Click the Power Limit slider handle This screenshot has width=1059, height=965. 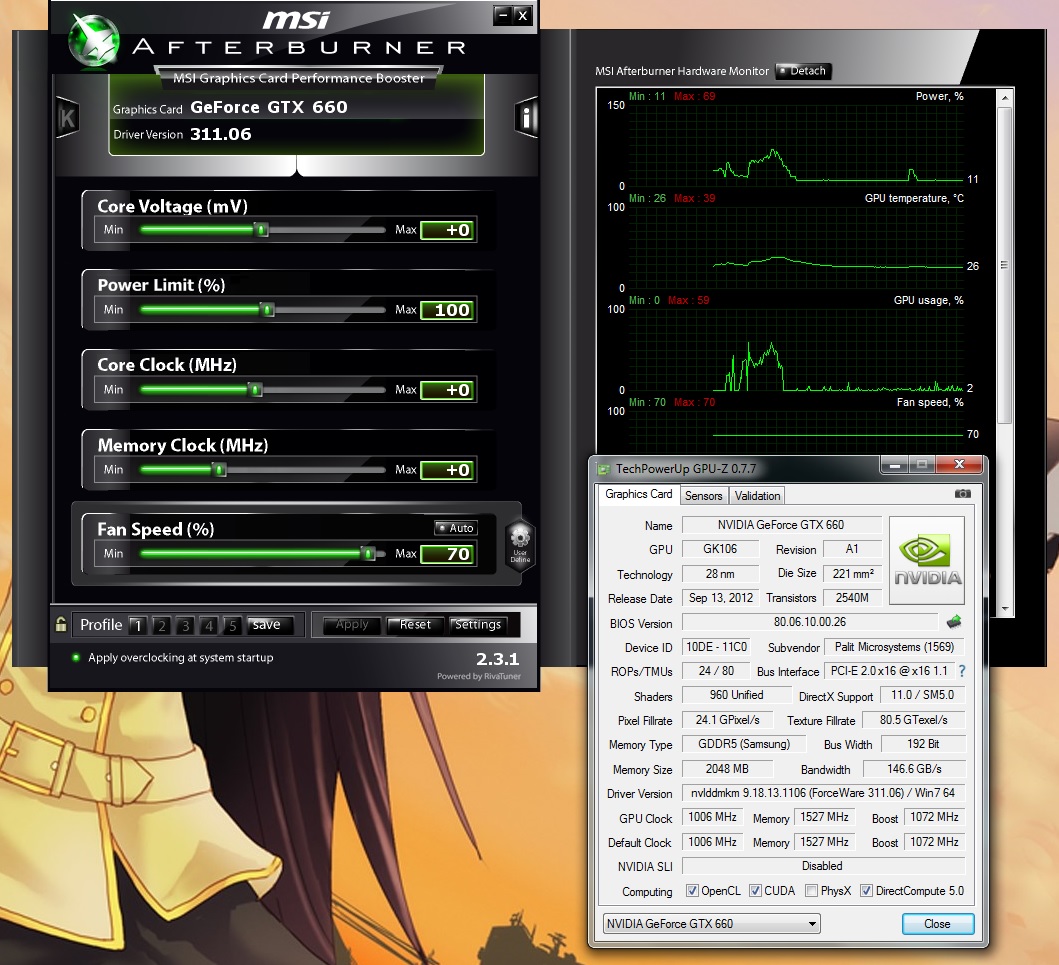tap(267, 309)
